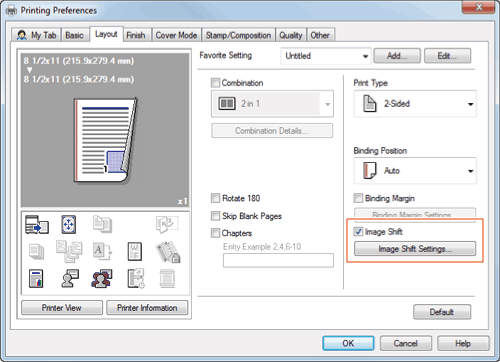The height and width of the screenshot is (362, 500).
Task: Open the Favorite Setting Untitled dropdown
Action: [x=326, y=56]
